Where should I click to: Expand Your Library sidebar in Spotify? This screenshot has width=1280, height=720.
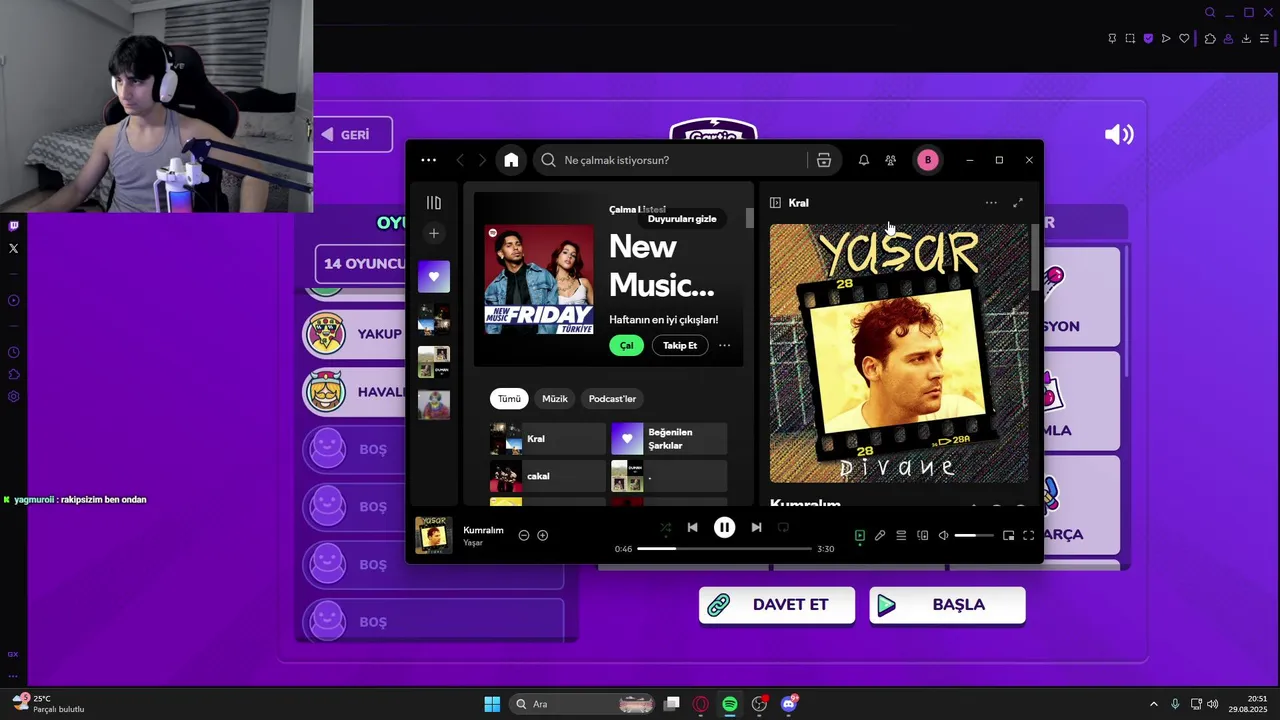pos(434,203)
